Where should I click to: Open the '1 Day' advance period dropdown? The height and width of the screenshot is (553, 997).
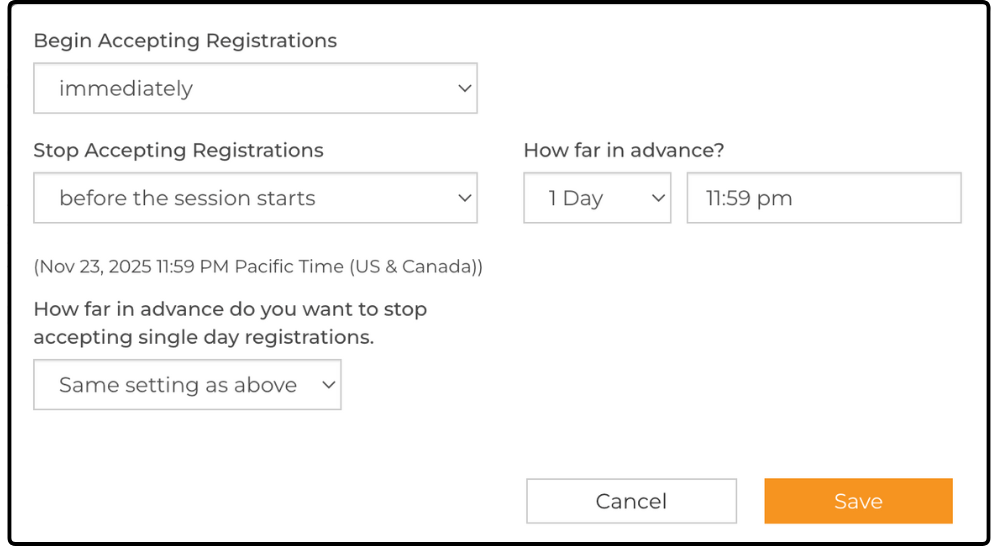click(x=597, y=198)
